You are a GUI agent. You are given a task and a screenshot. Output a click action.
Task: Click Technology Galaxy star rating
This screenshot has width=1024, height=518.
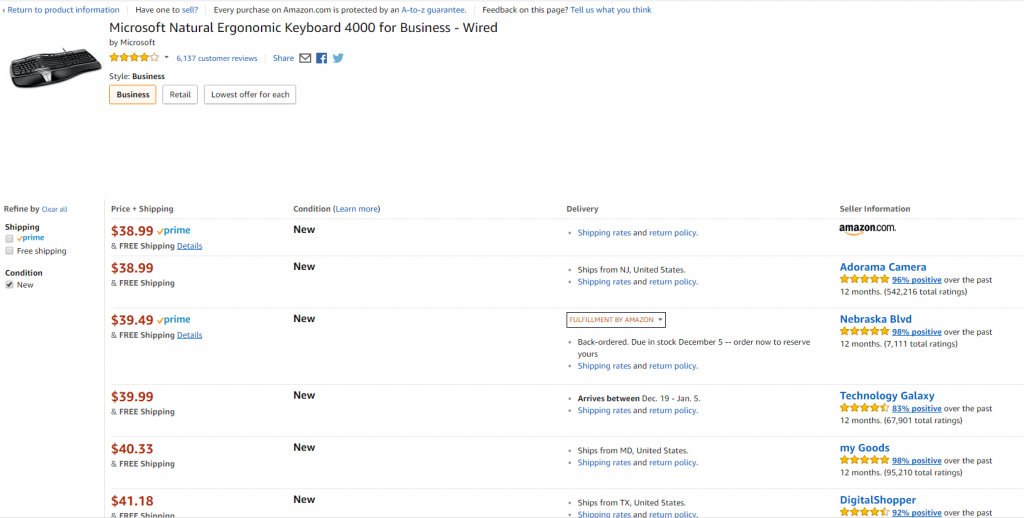click(x=864, y=408)
